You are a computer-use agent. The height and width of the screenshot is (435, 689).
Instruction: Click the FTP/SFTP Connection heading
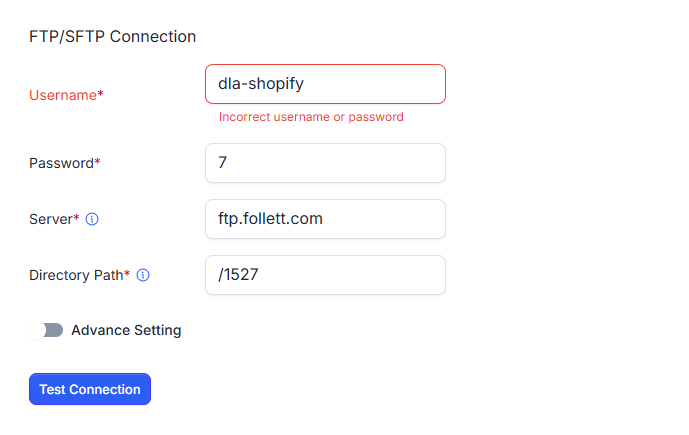112,37
